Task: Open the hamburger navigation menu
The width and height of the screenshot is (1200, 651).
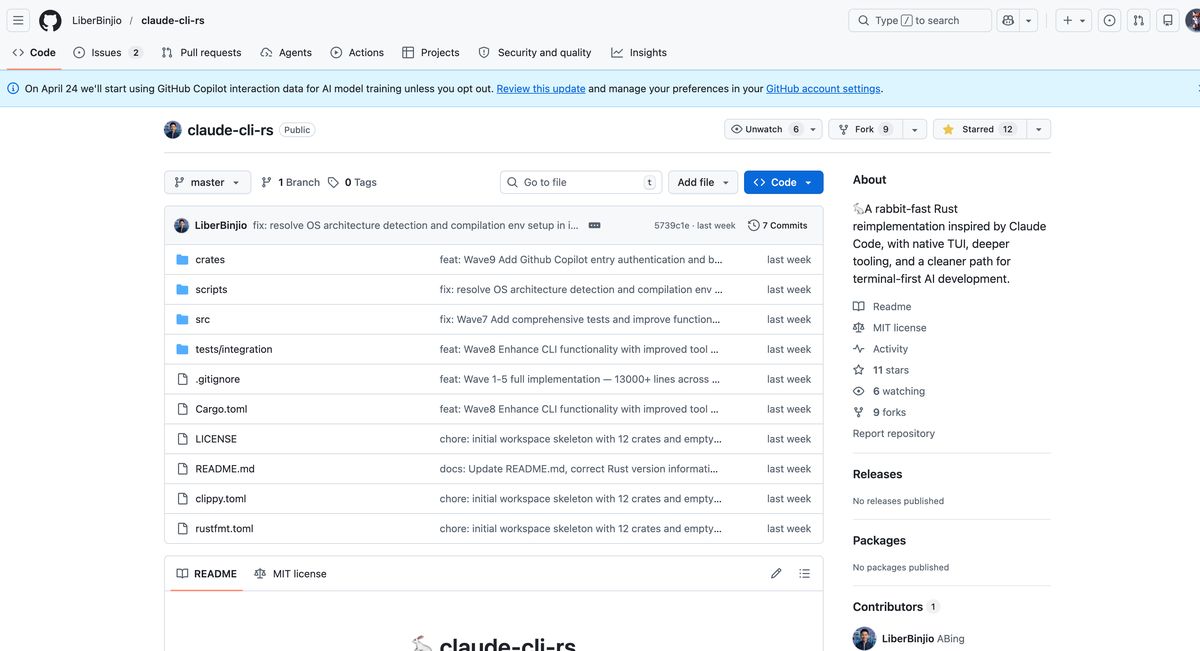Action: (18, 20)
